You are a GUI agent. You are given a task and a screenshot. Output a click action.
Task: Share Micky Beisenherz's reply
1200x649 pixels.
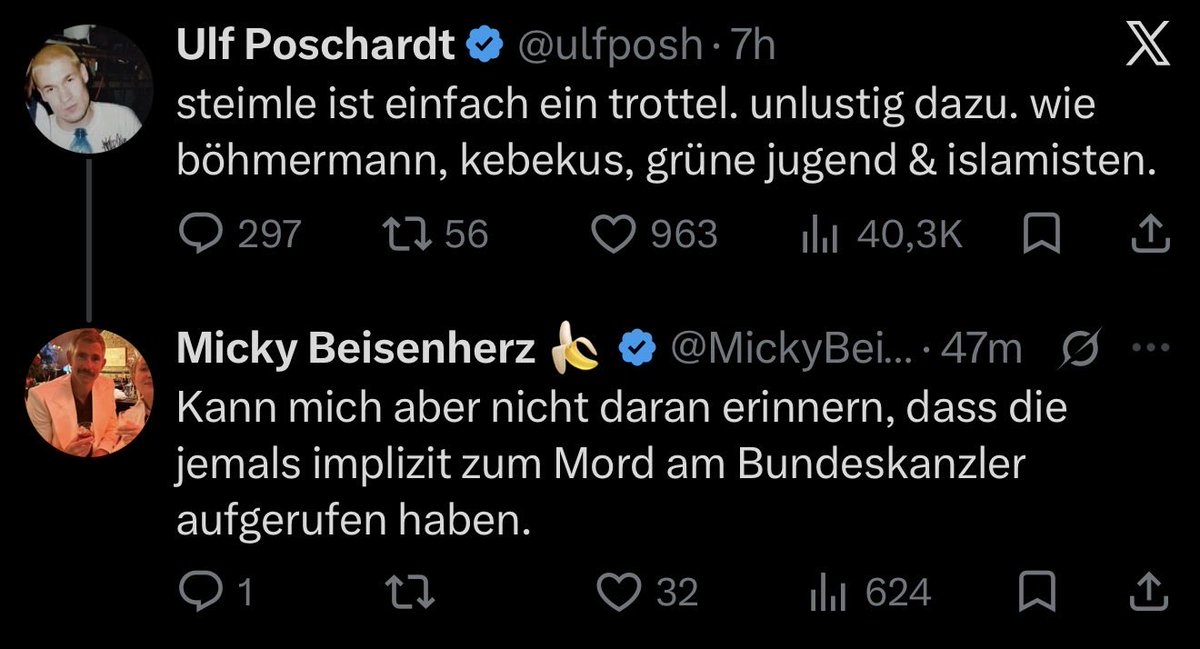pos(1149,593)
